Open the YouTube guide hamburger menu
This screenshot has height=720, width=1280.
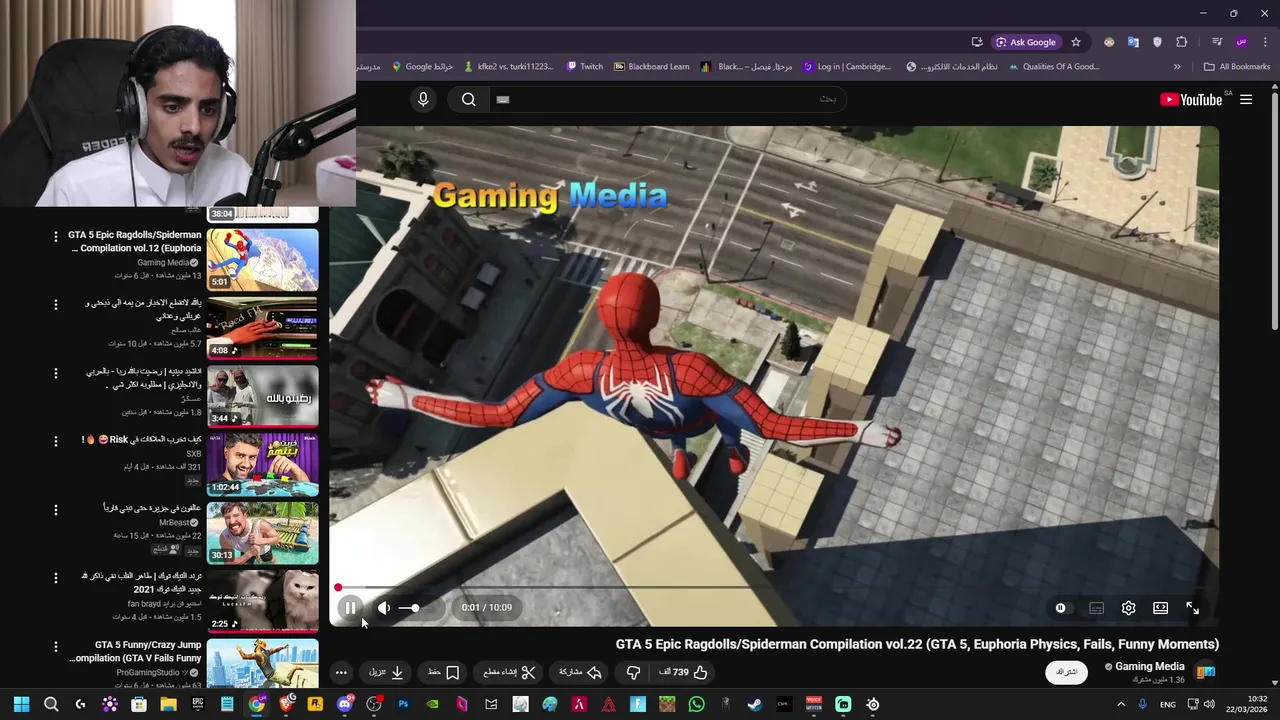[x=1246, y=99]
